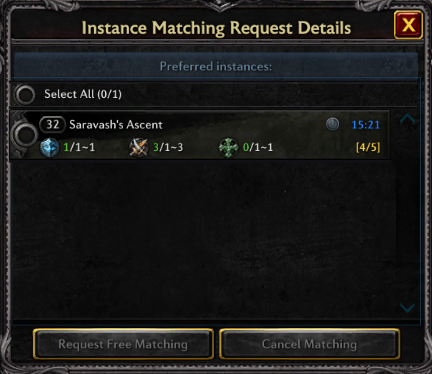Click the down chevron below the list

coord(407,307)
